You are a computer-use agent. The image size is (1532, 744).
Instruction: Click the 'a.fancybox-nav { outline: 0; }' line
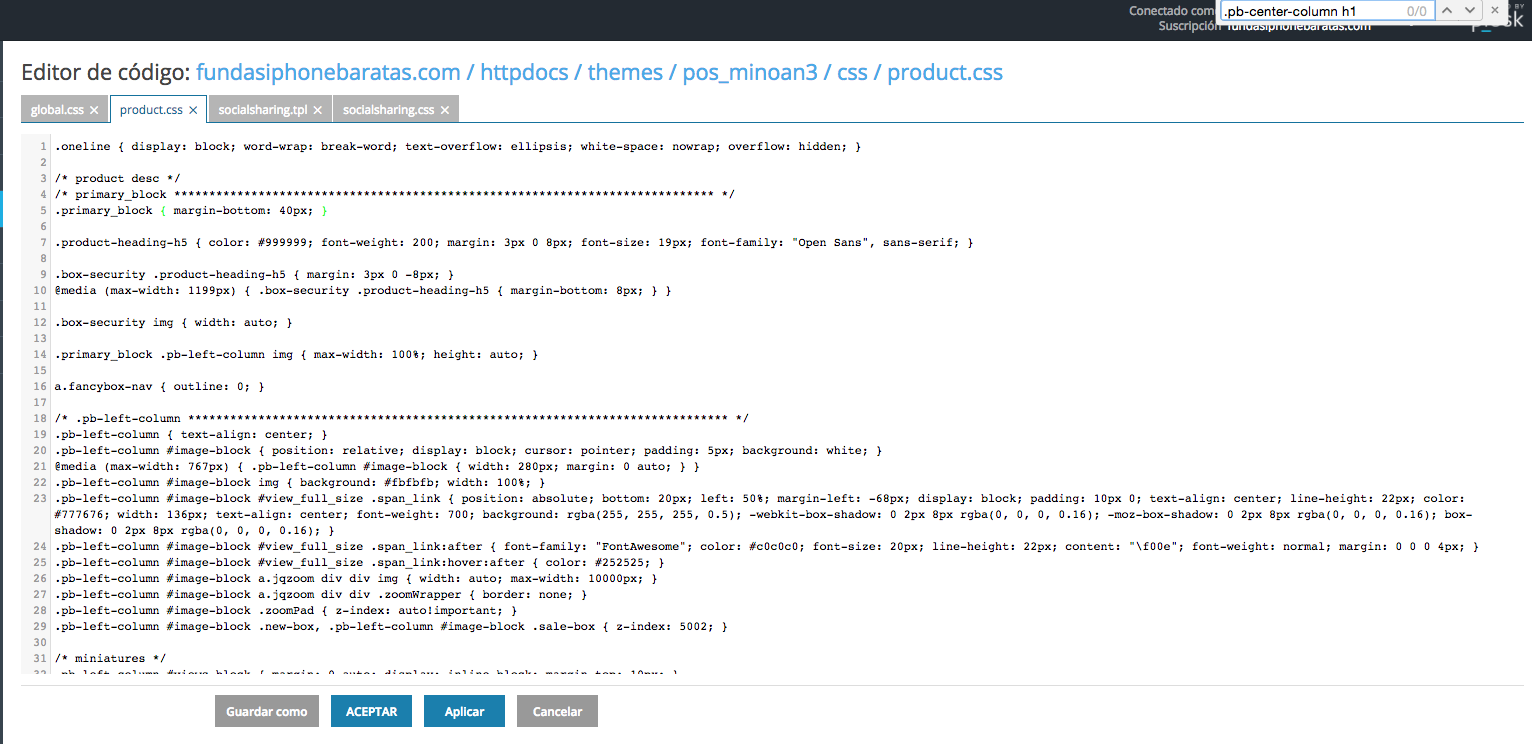(160, 386)
